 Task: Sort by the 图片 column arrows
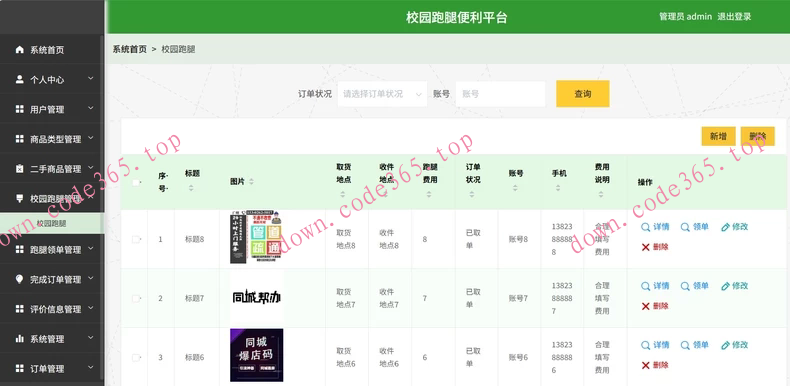(x=251, y=181)
